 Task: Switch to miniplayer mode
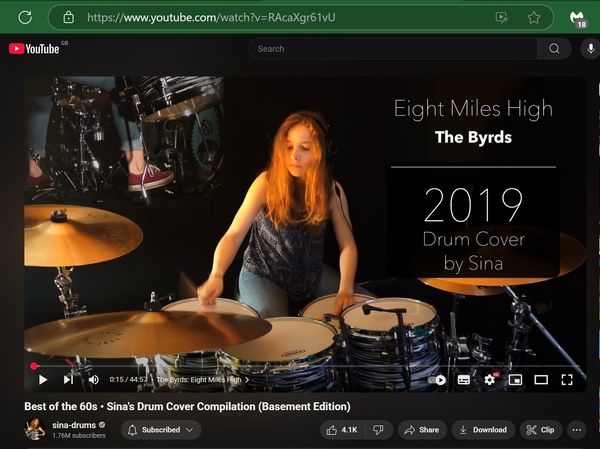click(x=515, y=380)
